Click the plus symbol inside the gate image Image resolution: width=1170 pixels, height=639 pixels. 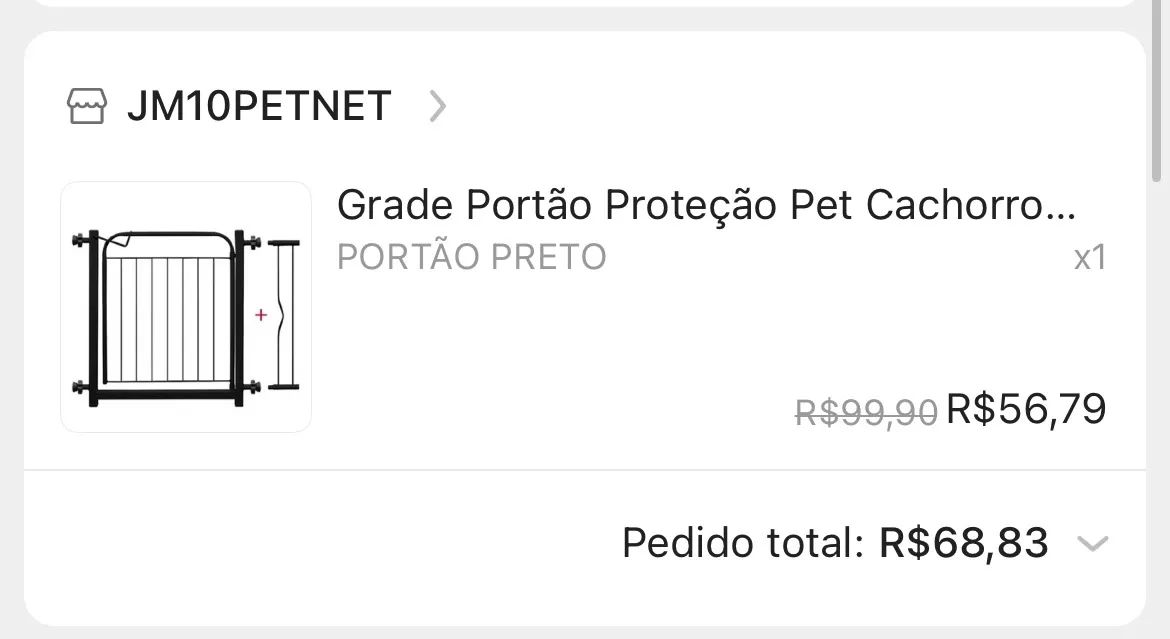pyautogui.click(x=261, y=313)
